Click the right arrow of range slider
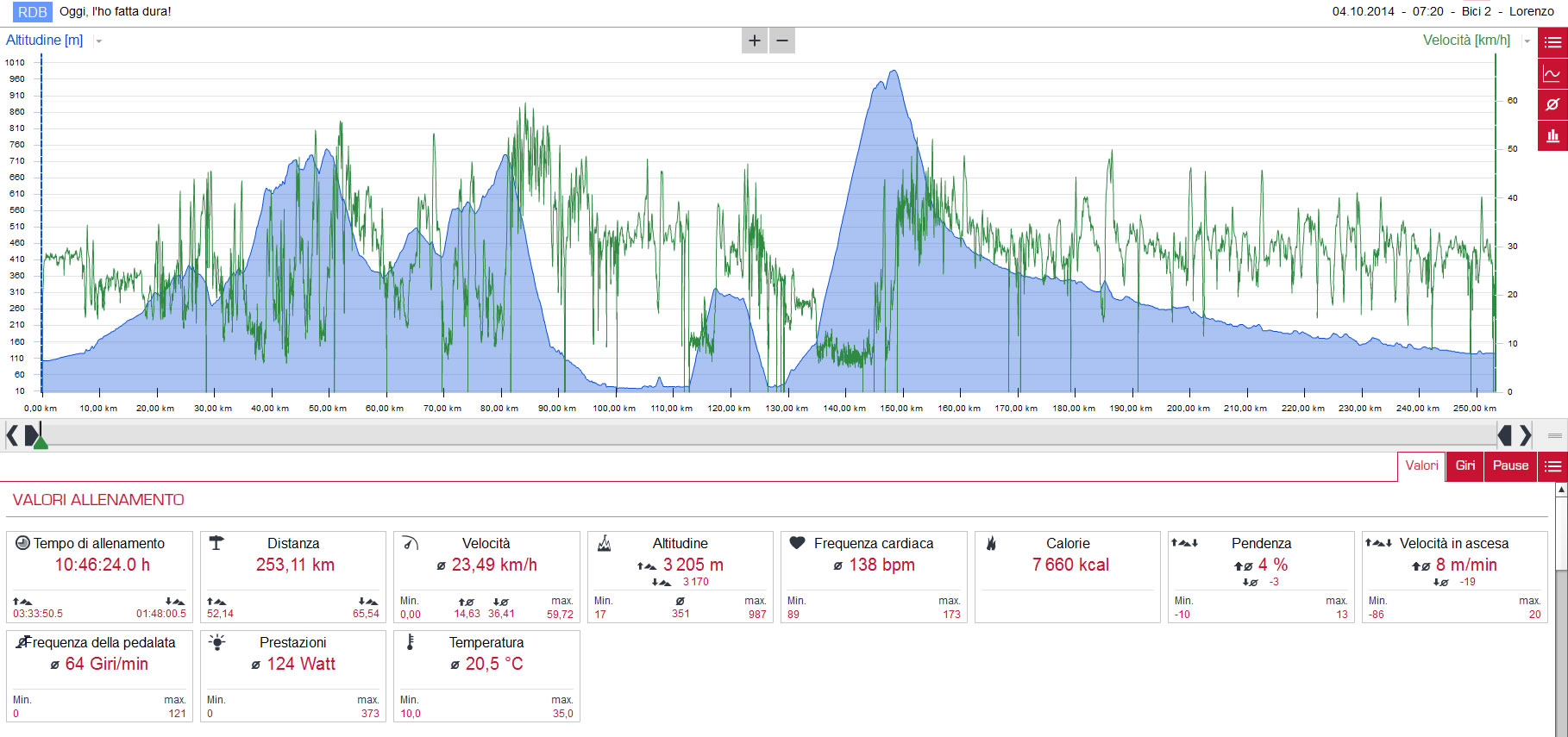Viewport: 1568px width, 737px height. pyautogui.click(x=1525, y=435)
